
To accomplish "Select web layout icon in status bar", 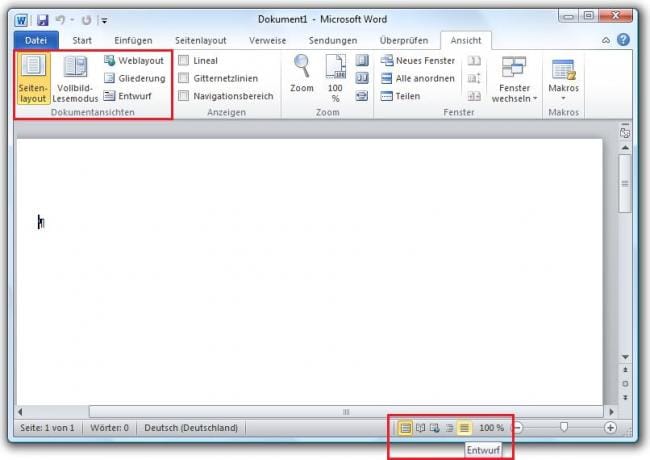I will click(434, 428).
